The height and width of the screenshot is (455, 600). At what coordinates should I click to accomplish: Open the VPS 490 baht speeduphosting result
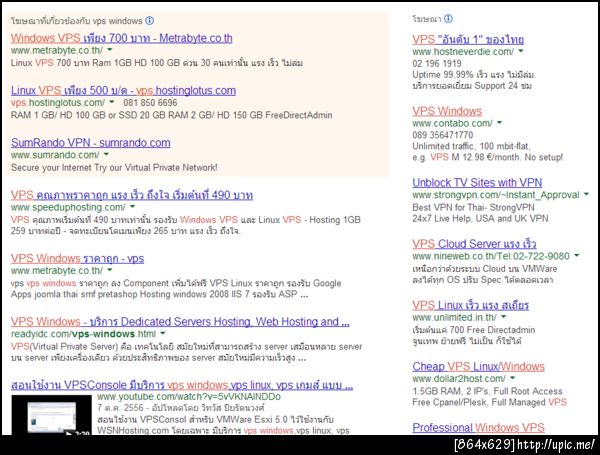tap(132, 195)
